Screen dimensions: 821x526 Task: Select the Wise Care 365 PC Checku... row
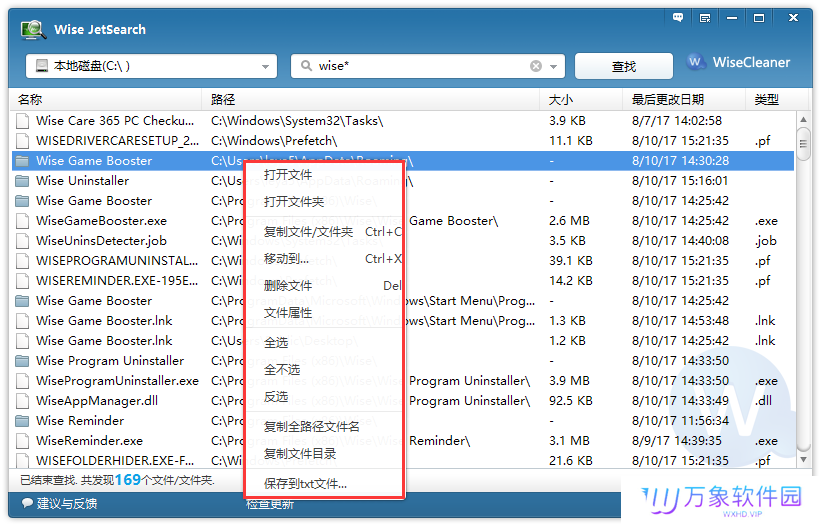point(403,121)
